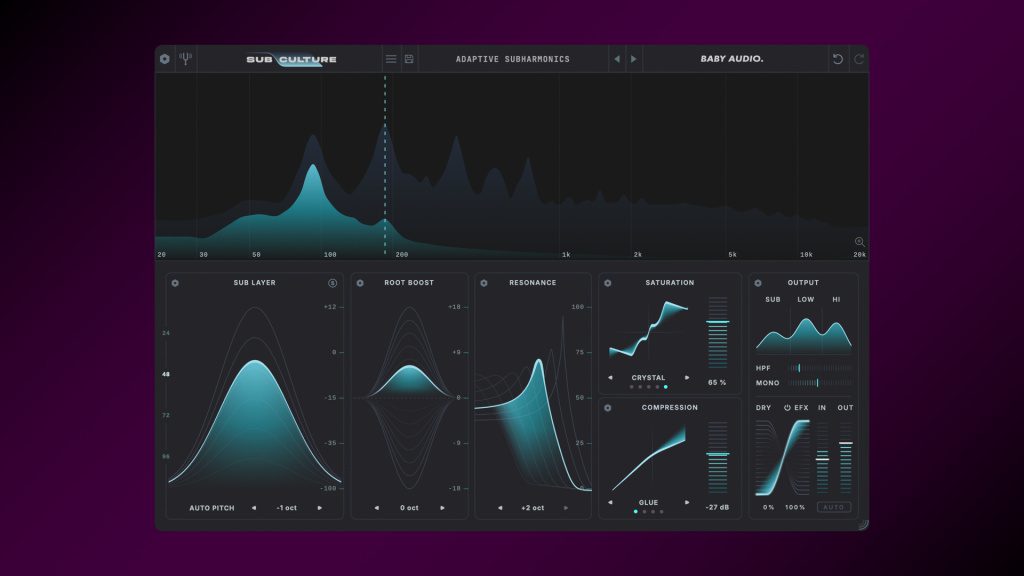Open the ADAPTIVE SUBHARMONICS preset name
1024x576 pixels.
click(513, 59)
